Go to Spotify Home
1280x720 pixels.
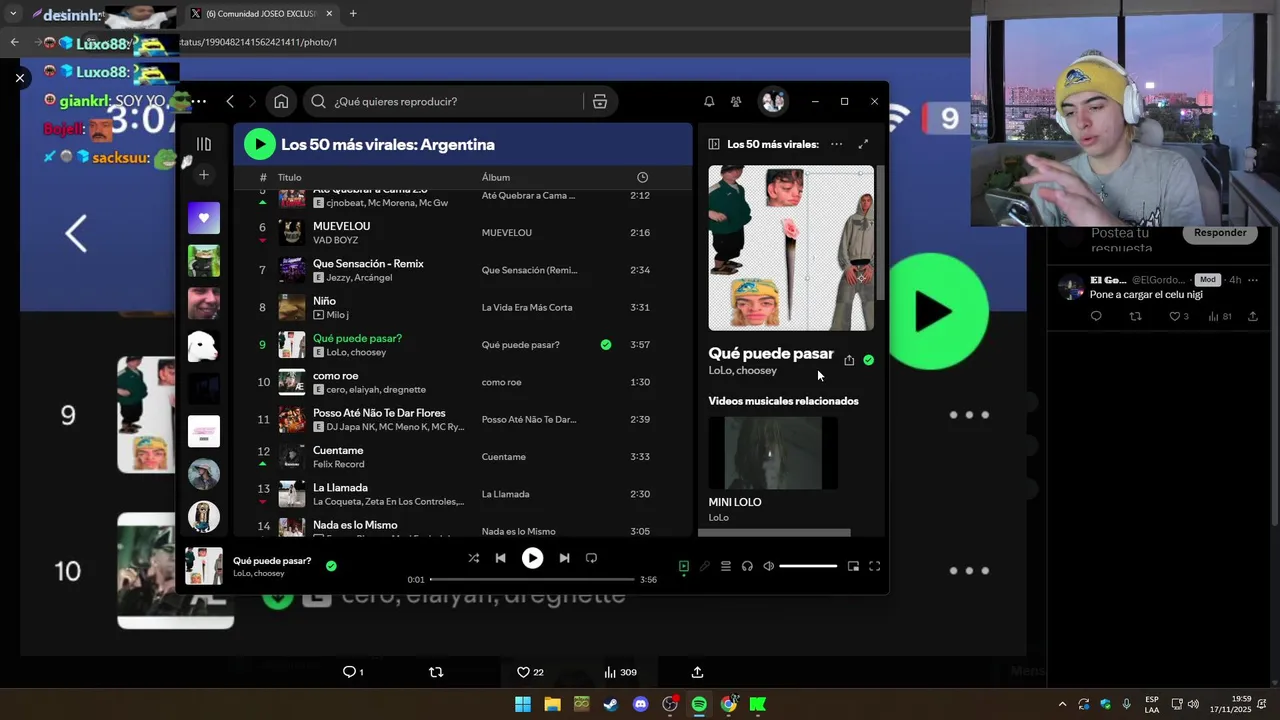click(x=281, y=101)
